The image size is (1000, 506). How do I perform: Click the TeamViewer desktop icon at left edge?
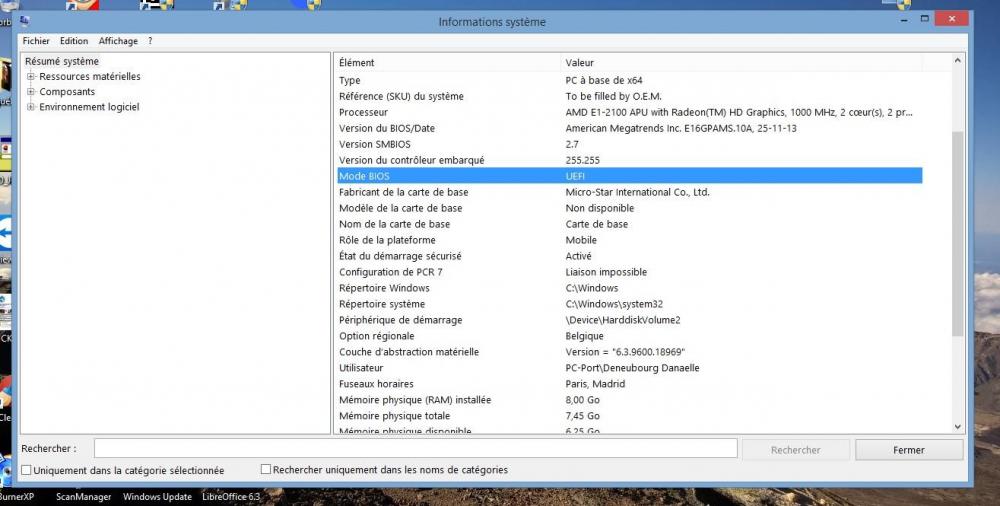click(5, 233)
